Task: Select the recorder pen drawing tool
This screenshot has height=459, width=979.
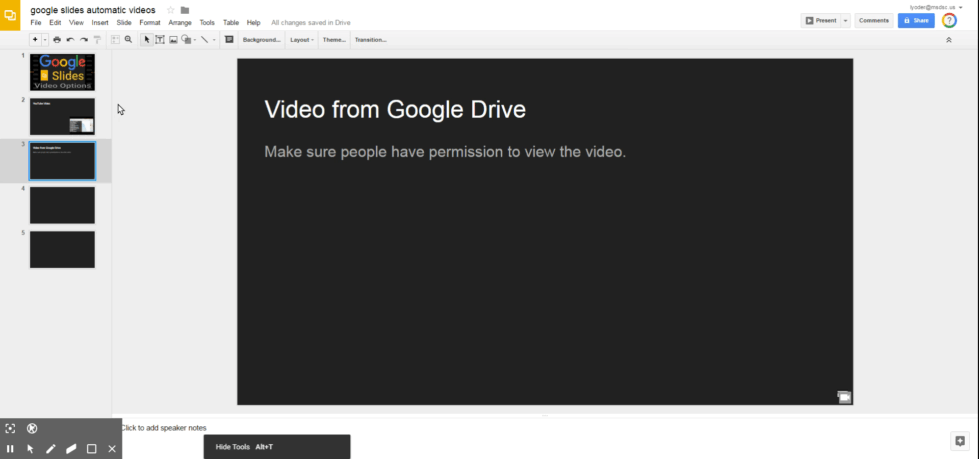Action: 51,448
